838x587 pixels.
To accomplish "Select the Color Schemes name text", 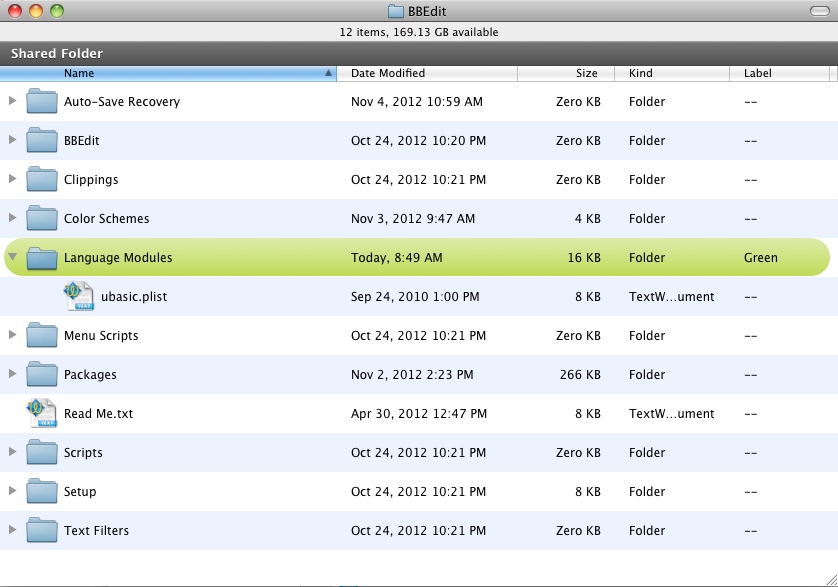I will tap(106, 219).
